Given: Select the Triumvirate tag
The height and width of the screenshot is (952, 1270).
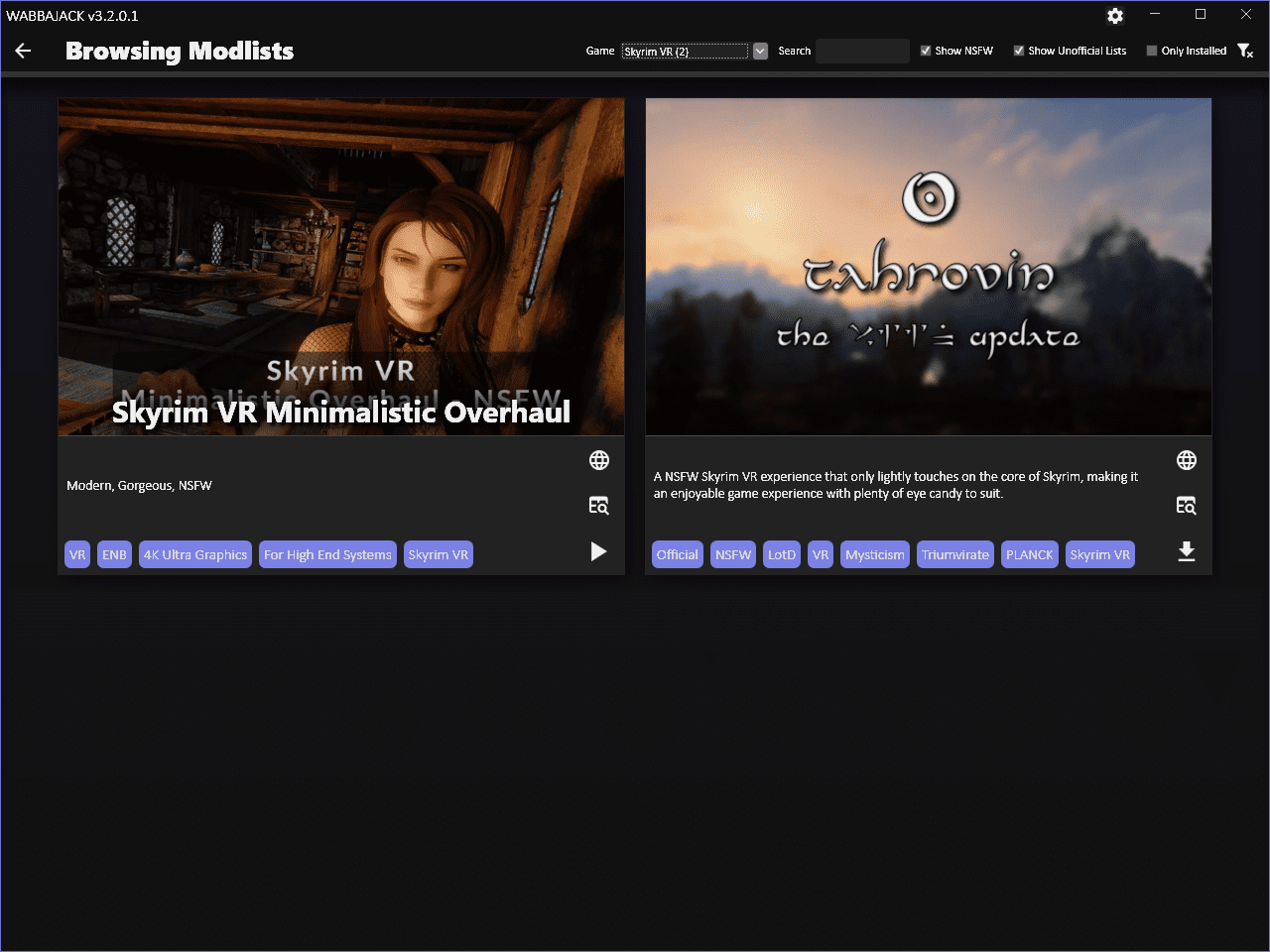Looking at the screenshot, I should (x=955, y=554).
